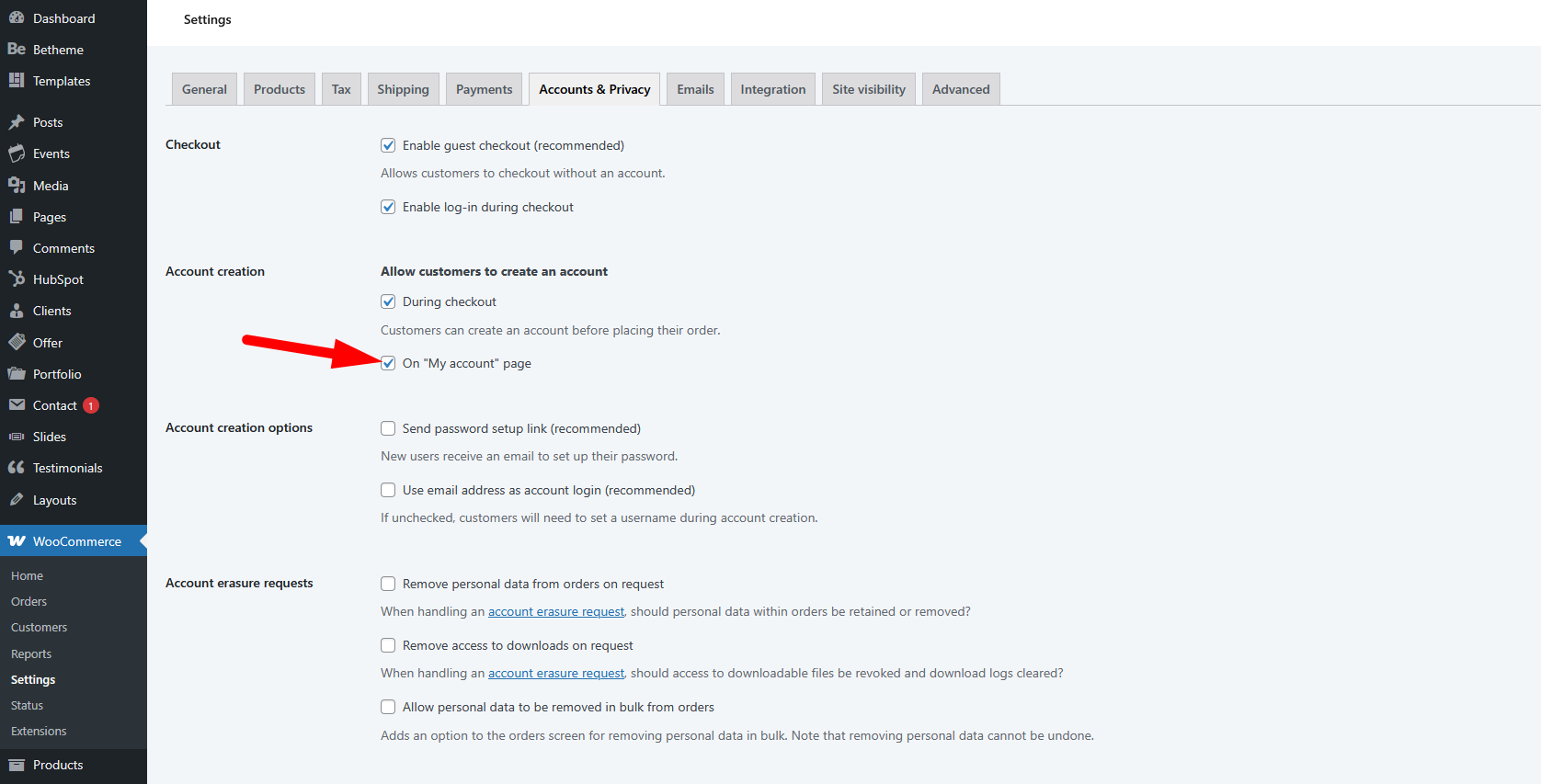Click the Comments speech bubble icon
Viewport: 1541px width, 784px height.
coord(17,248)
